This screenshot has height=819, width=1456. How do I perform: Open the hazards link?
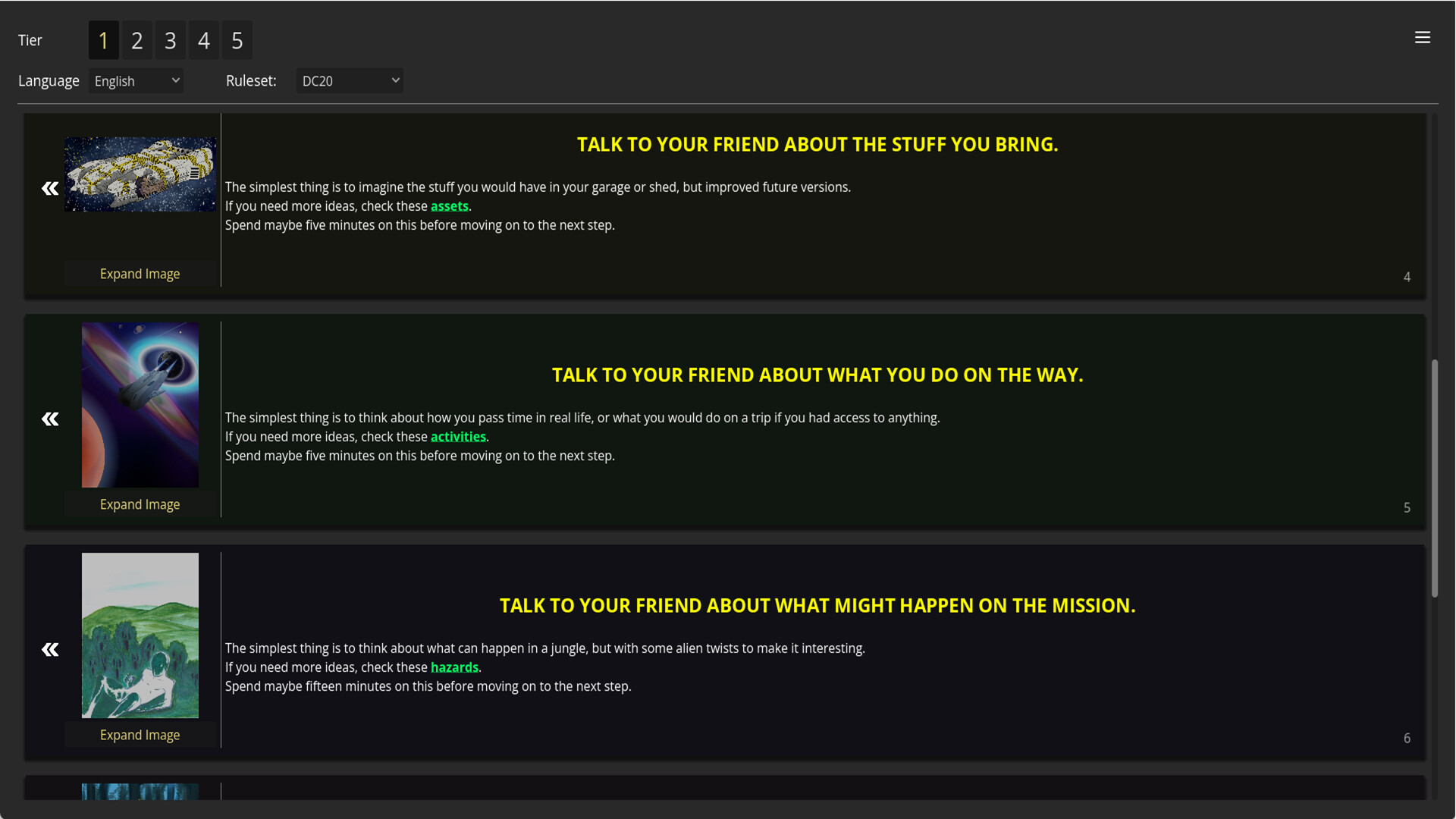coord(454,667)
